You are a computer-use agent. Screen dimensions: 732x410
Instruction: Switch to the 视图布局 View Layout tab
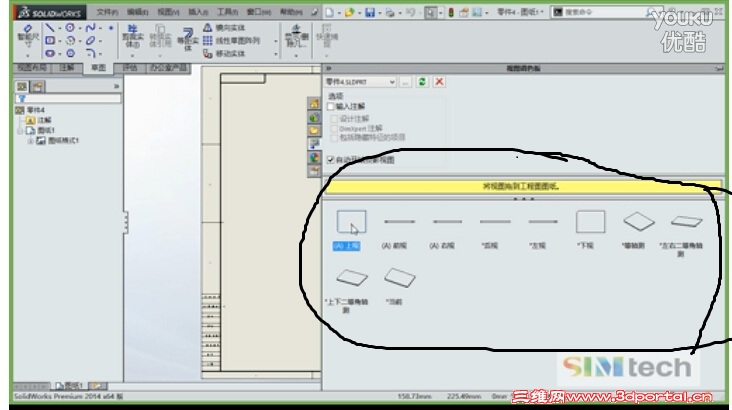pyautogui.click(x=32, y=68)
